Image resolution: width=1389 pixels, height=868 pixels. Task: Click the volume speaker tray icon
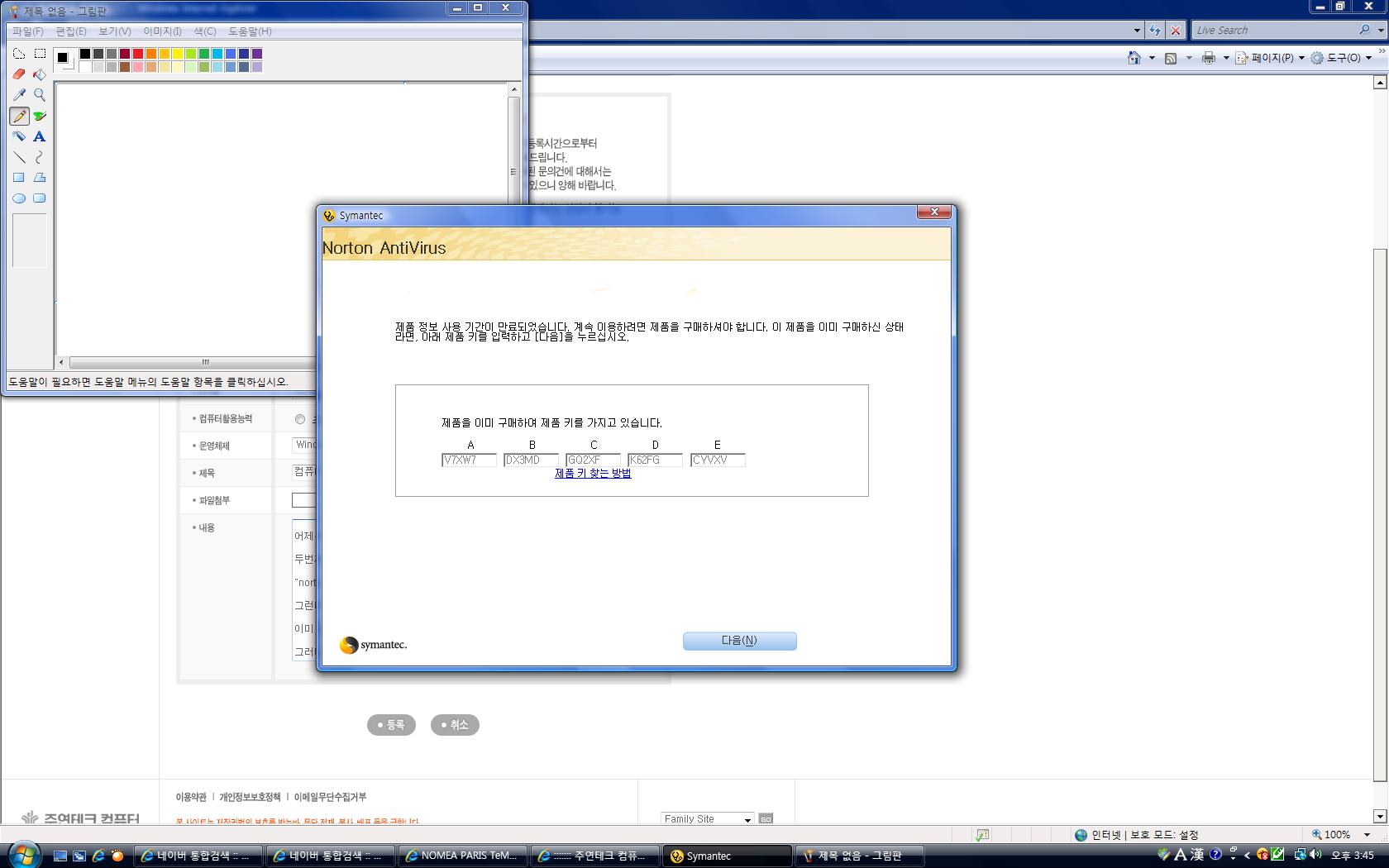point(1315,855)
